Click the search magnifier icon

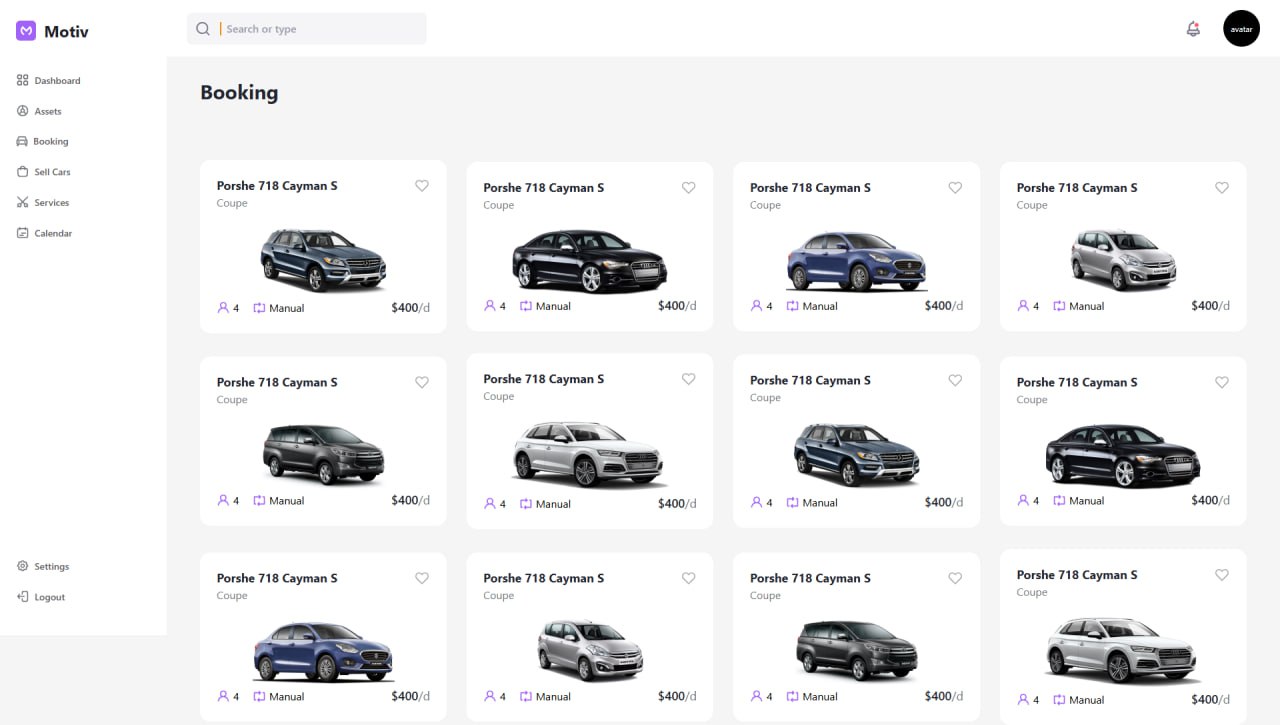click(203, 29)
